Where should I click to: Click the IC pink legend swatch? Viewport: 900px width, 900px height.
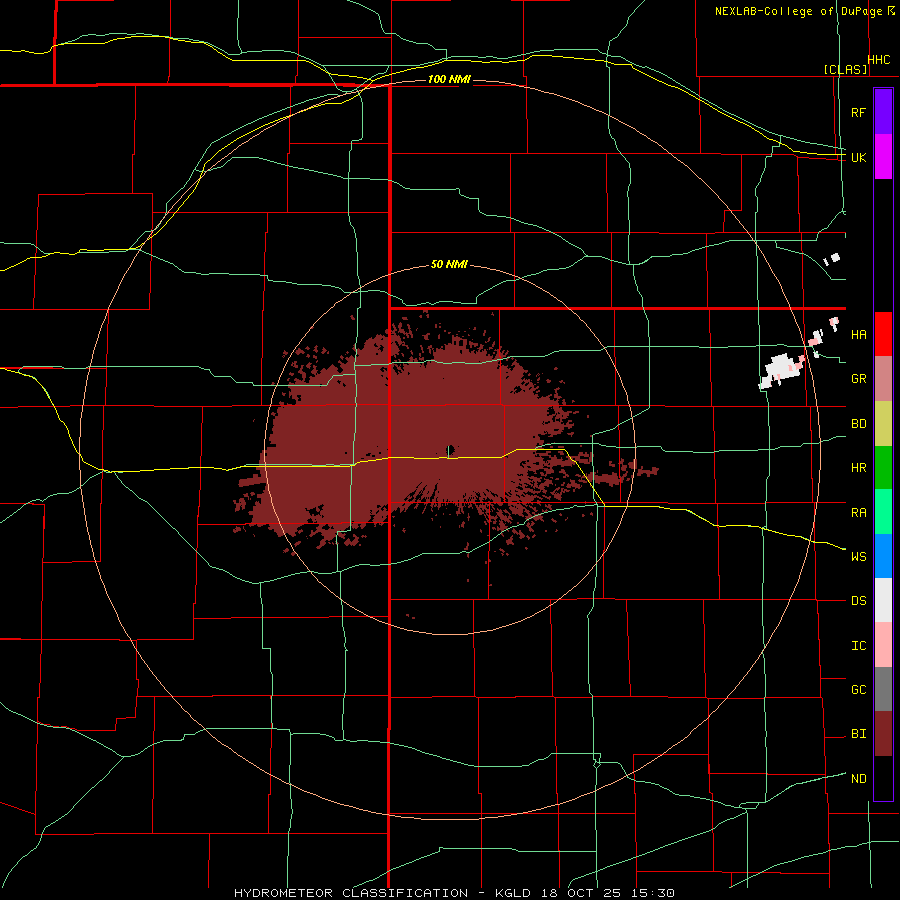tap(883, 645)
